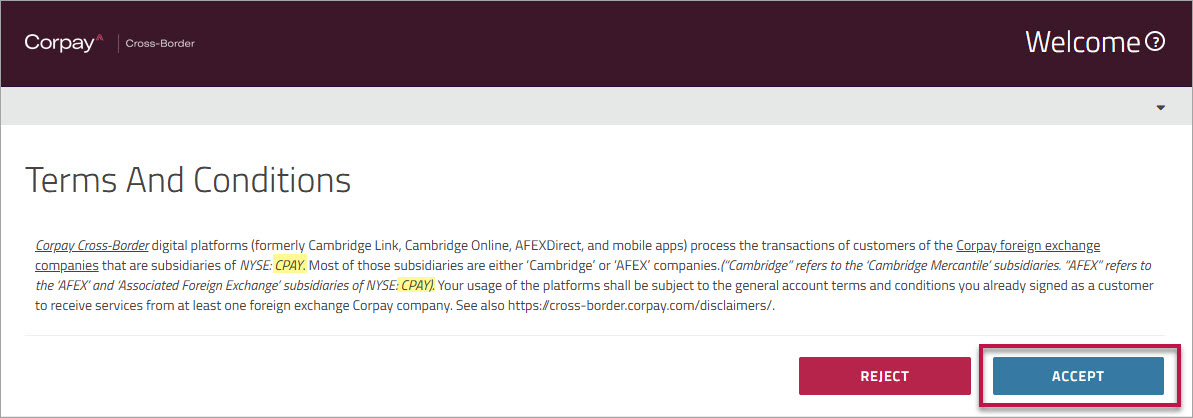
Task: Open the Corpay Cross-Border underlined link
Action: point(93,246)
